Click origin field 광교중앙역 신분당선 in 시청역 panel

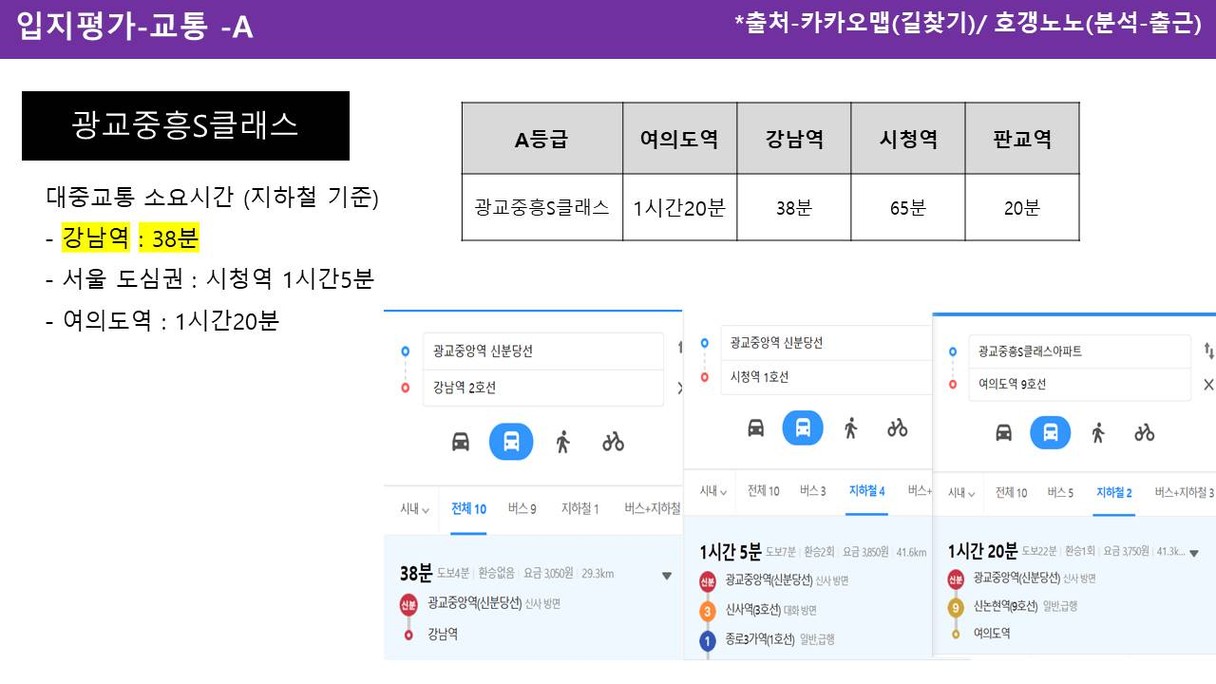(825, 342)
